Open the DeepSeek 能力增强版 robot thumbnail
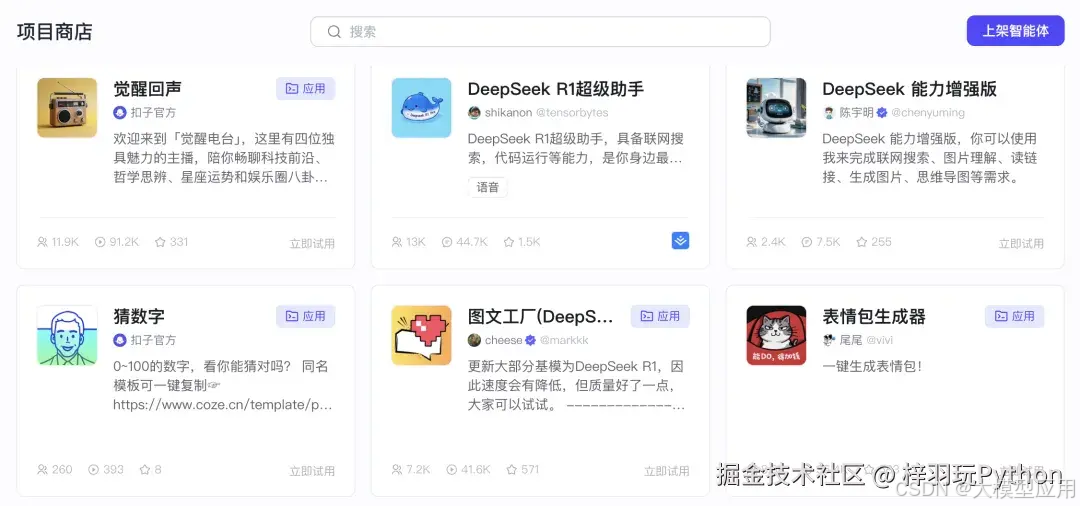The image size is (1080, 506). 776,107
